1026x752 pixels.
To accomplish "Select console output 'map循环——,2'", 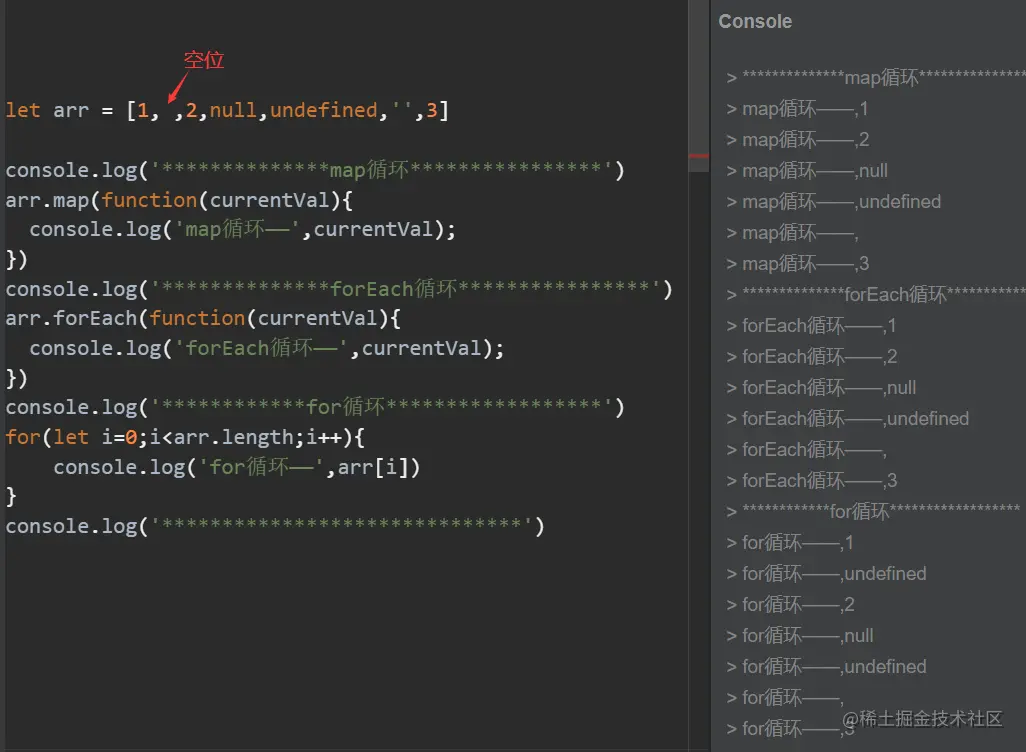I will [798, 139].
